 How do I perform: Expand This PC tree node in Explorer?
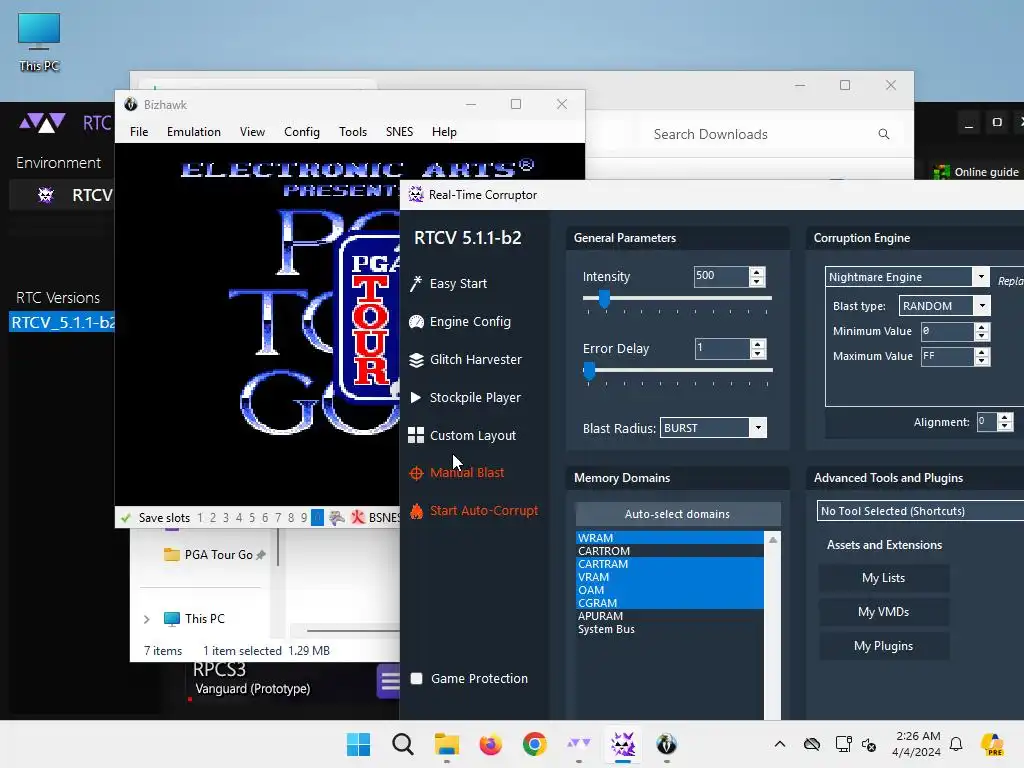click(x=147, y=619)
